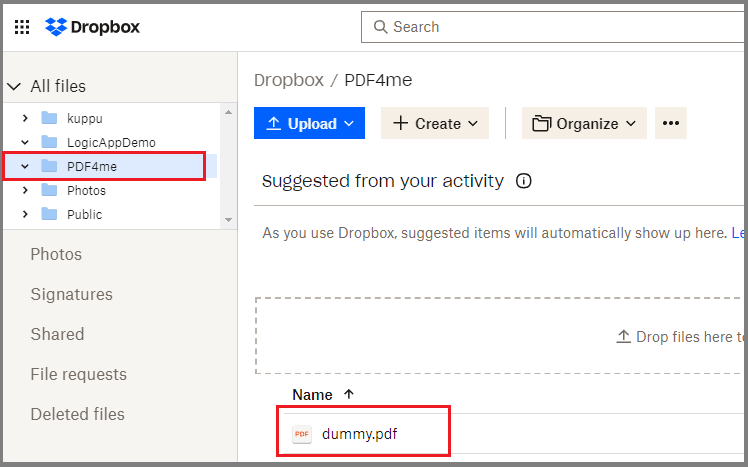This screenshot has height=467, width=748.
Task: Open the Photos folder in the tree
Action: (86, 190)
